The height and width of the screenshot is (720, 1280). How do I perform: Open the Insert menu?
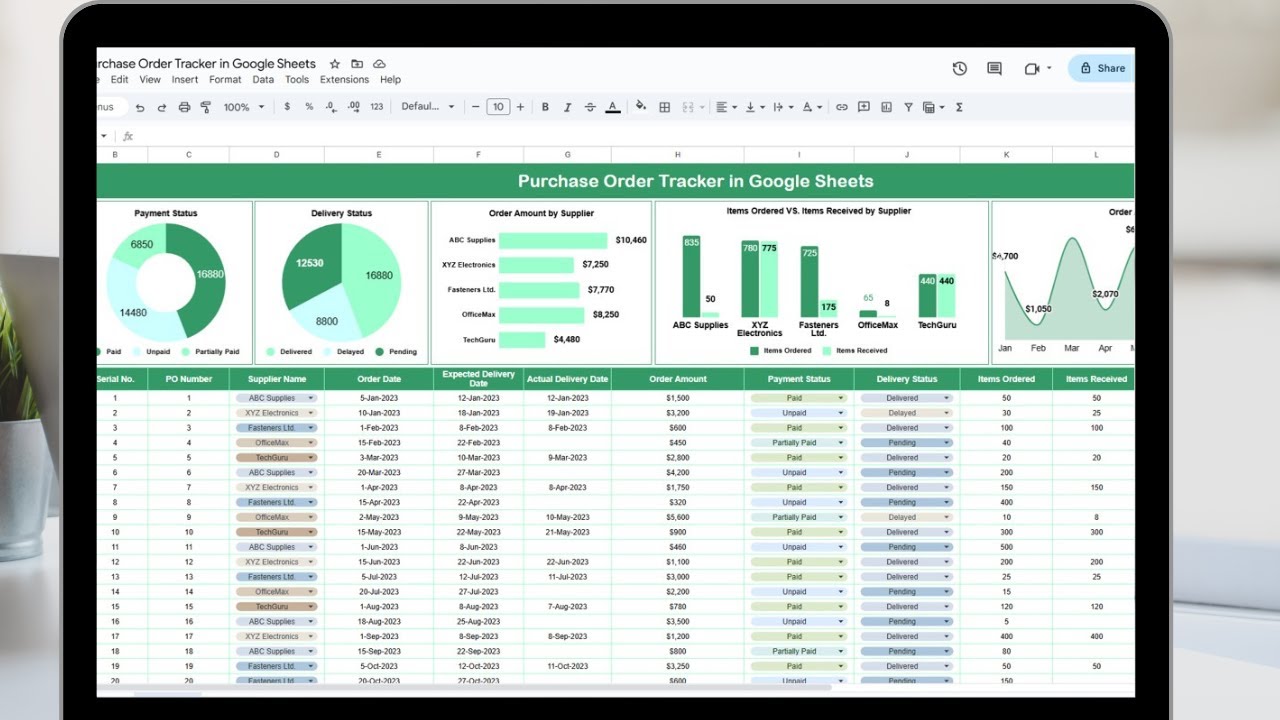[185, 79]
